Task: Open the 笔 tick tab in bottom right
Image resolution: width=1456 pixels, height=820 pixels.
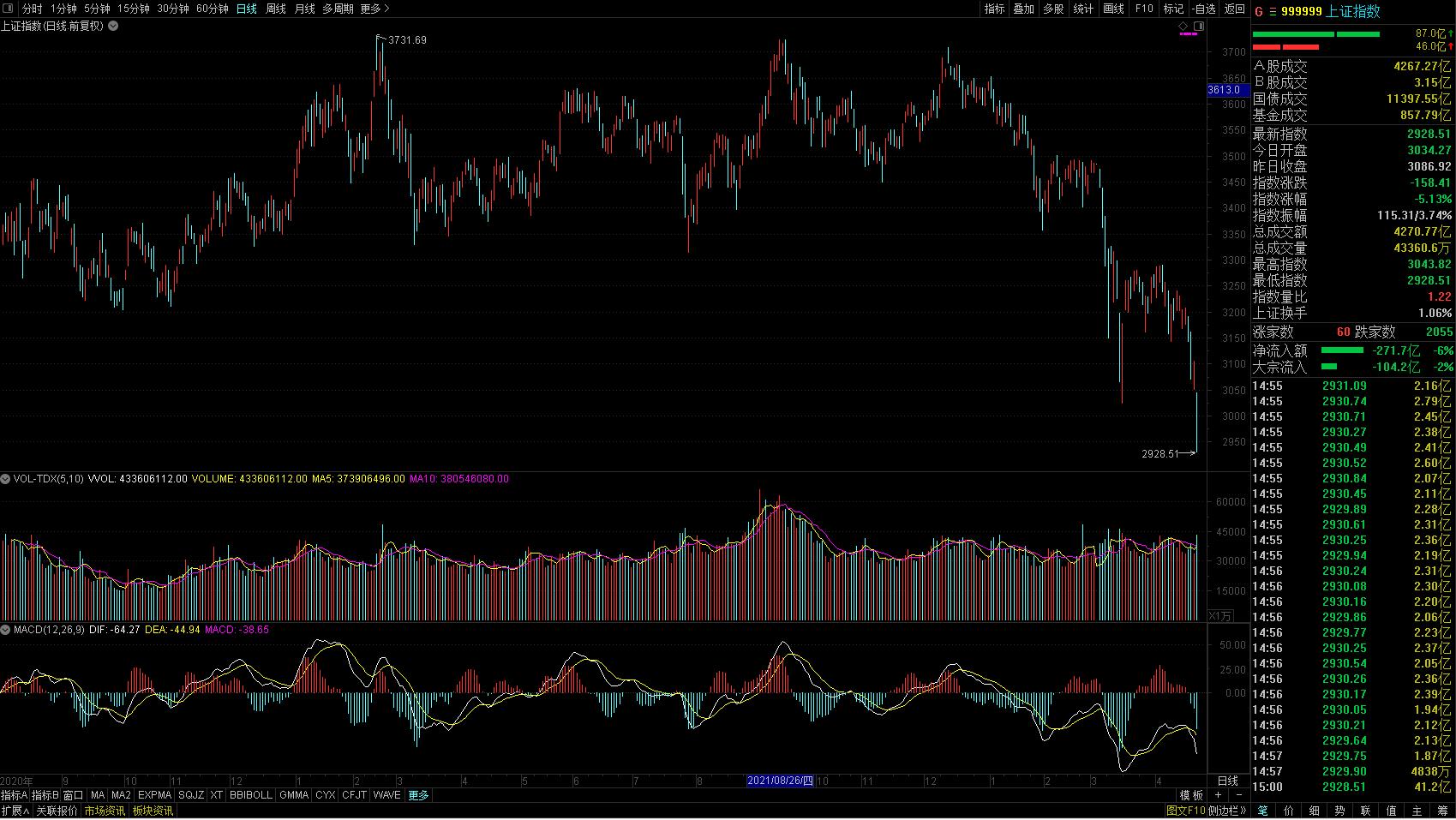Action: [1263, 811]
